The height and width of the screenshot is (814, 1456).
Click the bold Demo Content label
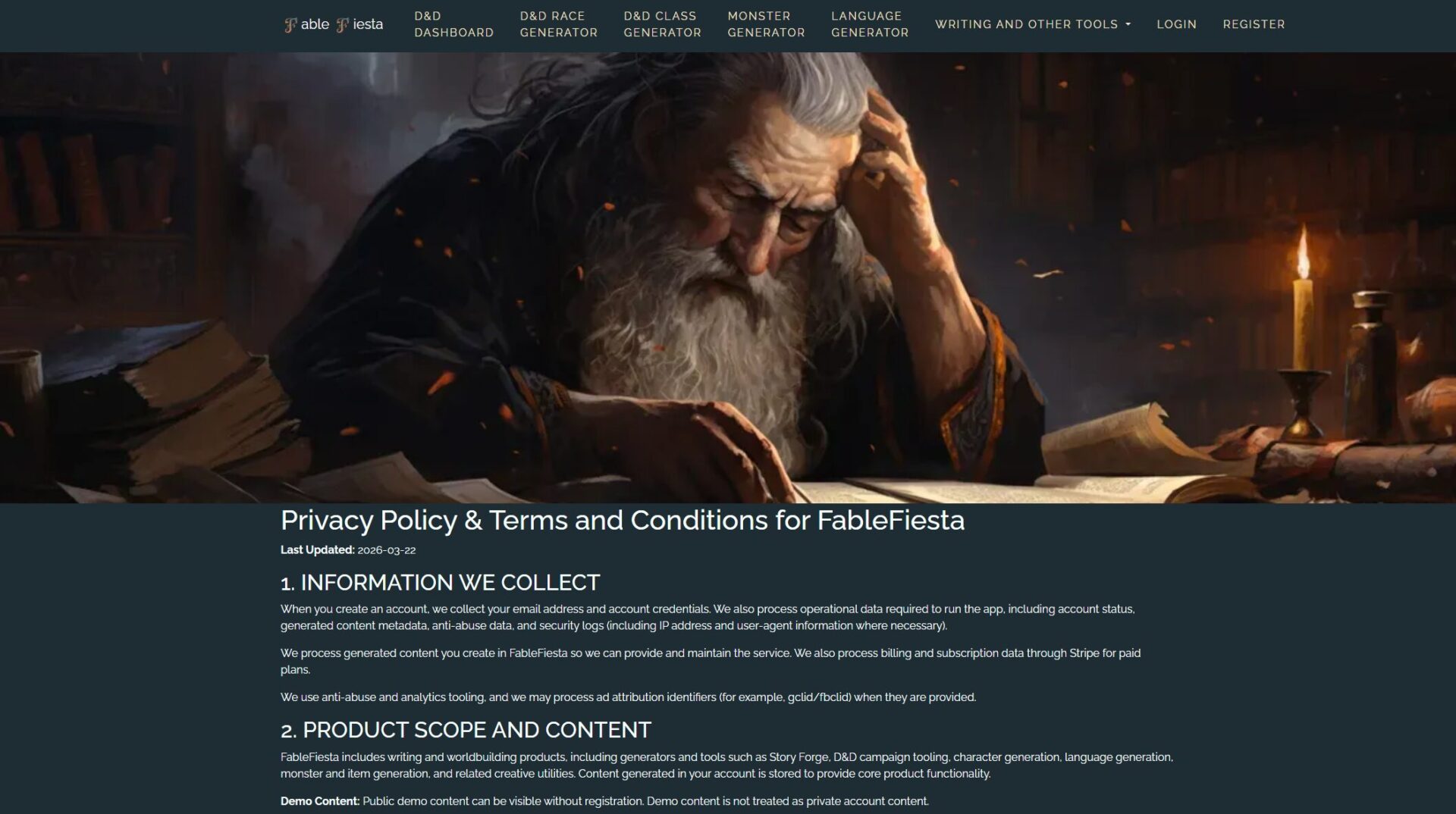point(319,801)
